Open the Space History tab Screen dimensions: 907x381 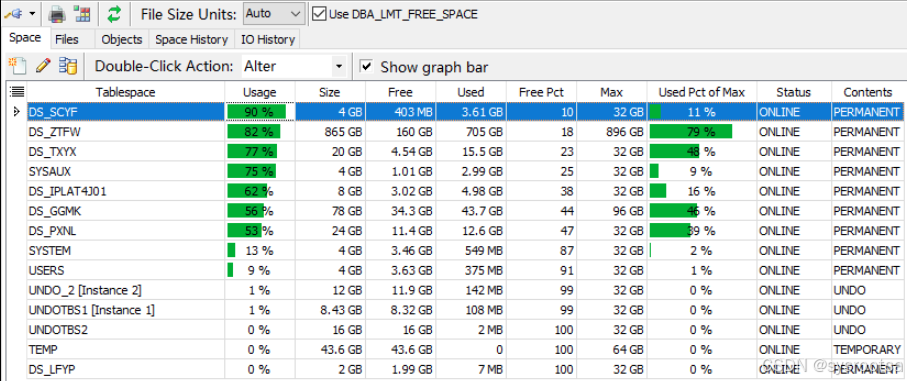click(x=191, y=39)
